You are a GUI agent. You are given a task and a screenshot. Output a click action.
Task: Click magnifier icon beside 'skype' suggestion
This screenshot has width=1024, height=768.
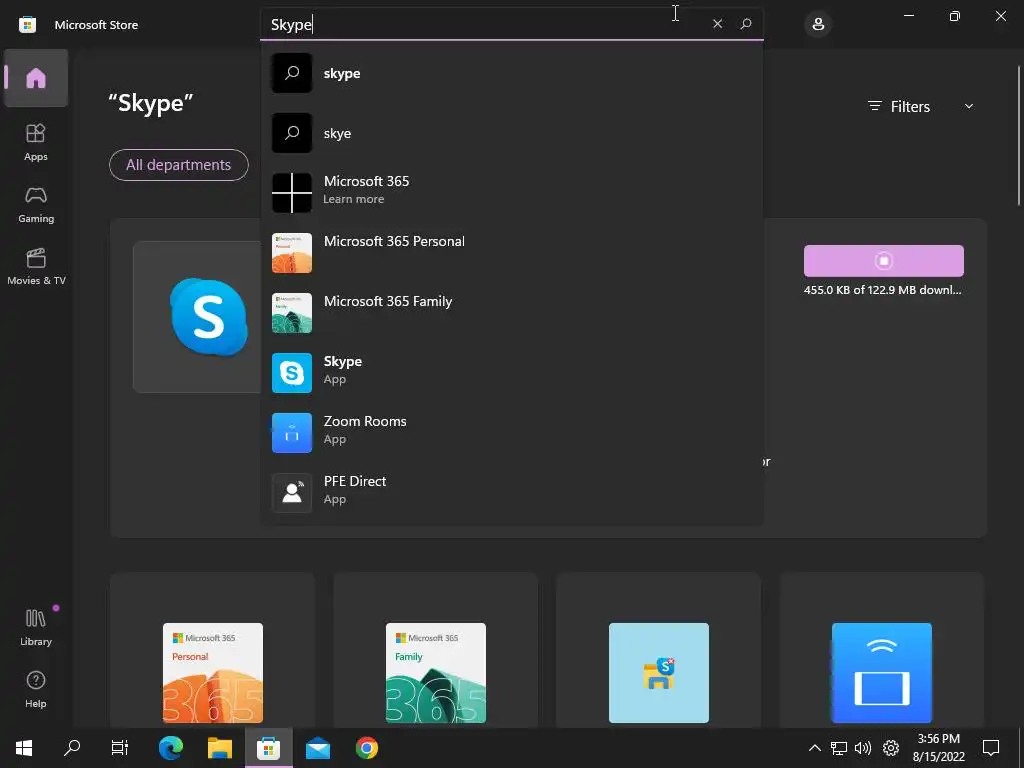(x=292, y=73)
